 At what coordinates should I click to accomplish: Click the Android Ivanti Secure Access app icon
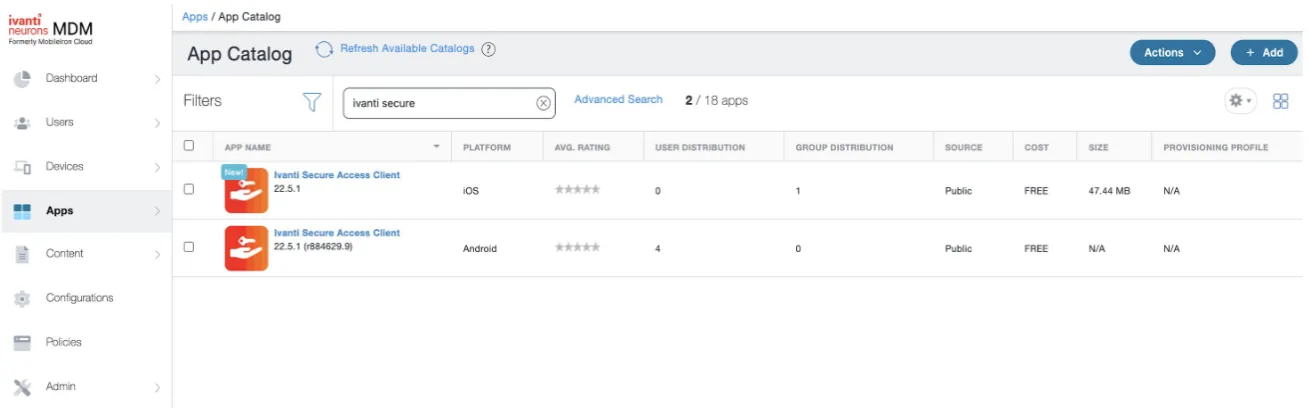(x=246, y=248)
